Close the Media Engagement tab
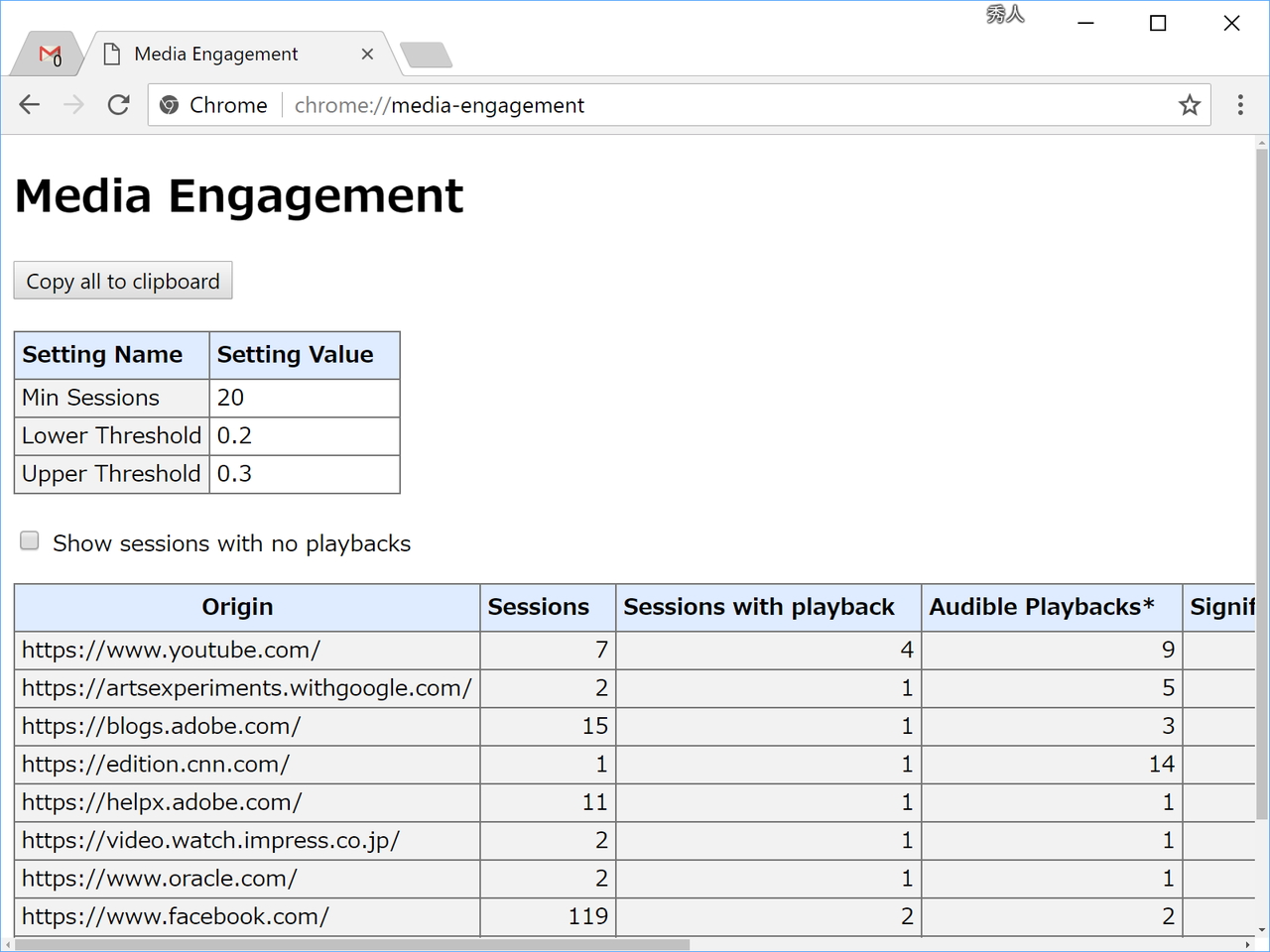 click(367, 54)
